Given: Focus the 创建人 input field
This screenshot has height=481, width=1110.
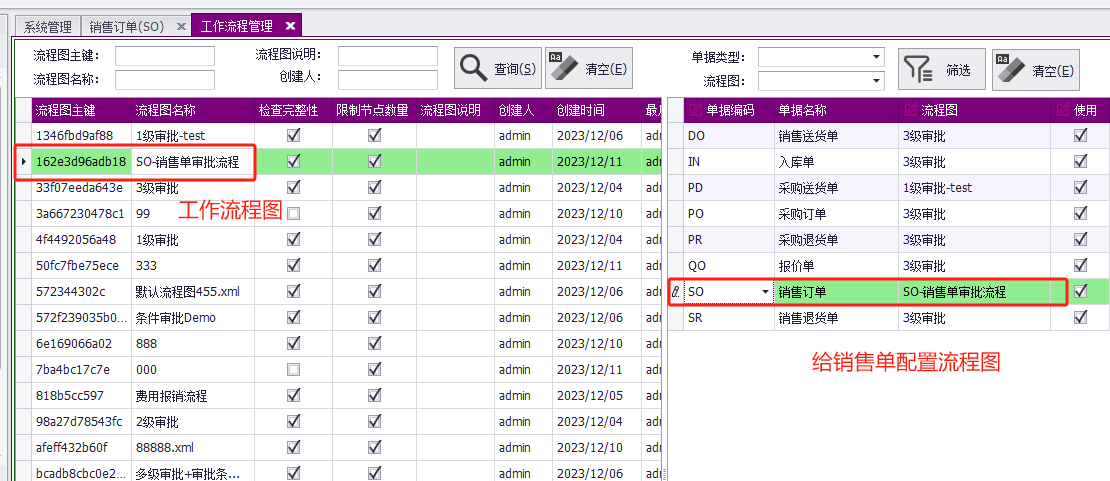Looking at the screenshot, I should (x=388, y=80).
